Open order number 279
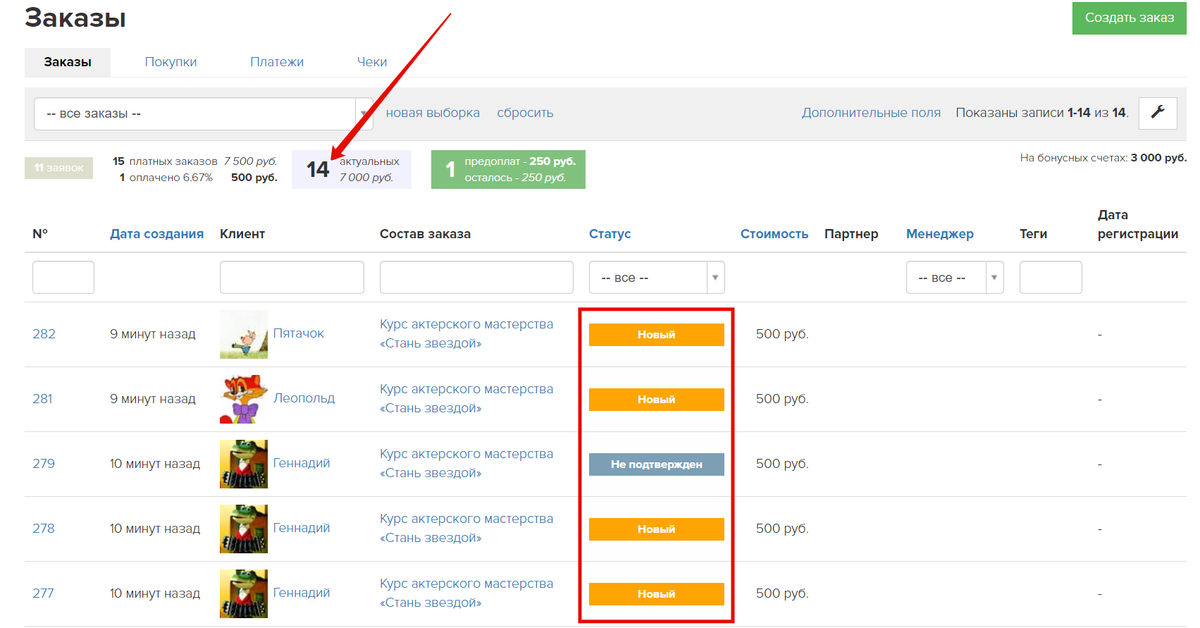 point(44,464)
